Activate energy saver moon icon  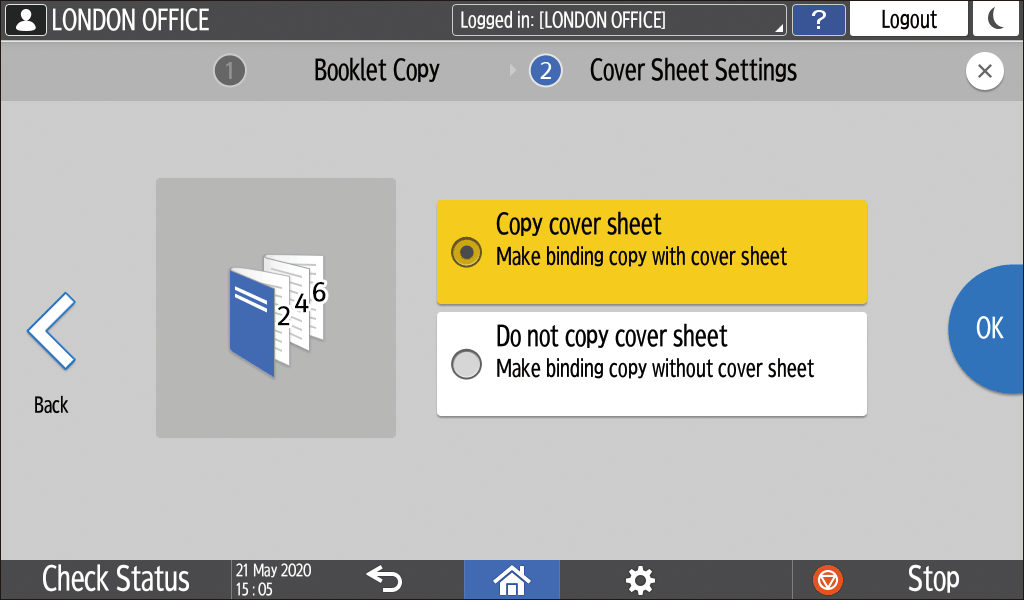pyautogui.click(x=997, y=19)
